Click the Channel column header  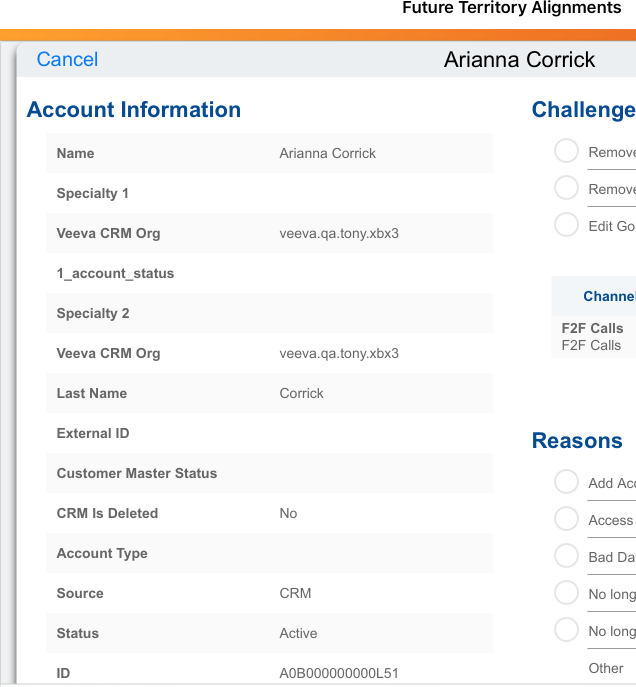point(609,296)
